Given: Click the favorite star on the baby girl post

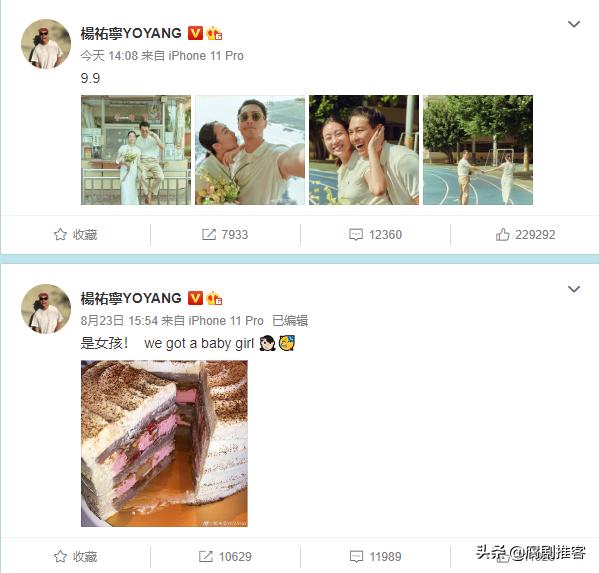Looking at the screenshot, I should 60,556.
